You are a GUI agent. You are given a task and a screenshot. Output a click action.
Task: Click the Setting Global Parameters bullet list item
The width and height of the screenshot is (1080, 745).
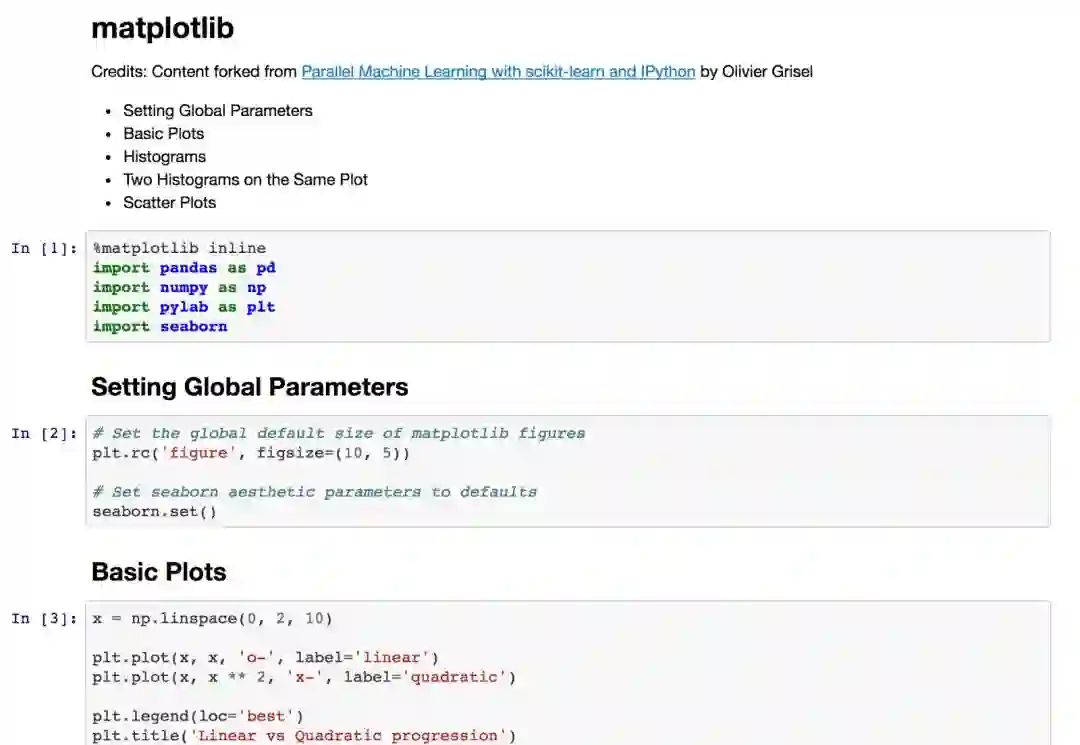pyautogui.click(x=217, y=111)
